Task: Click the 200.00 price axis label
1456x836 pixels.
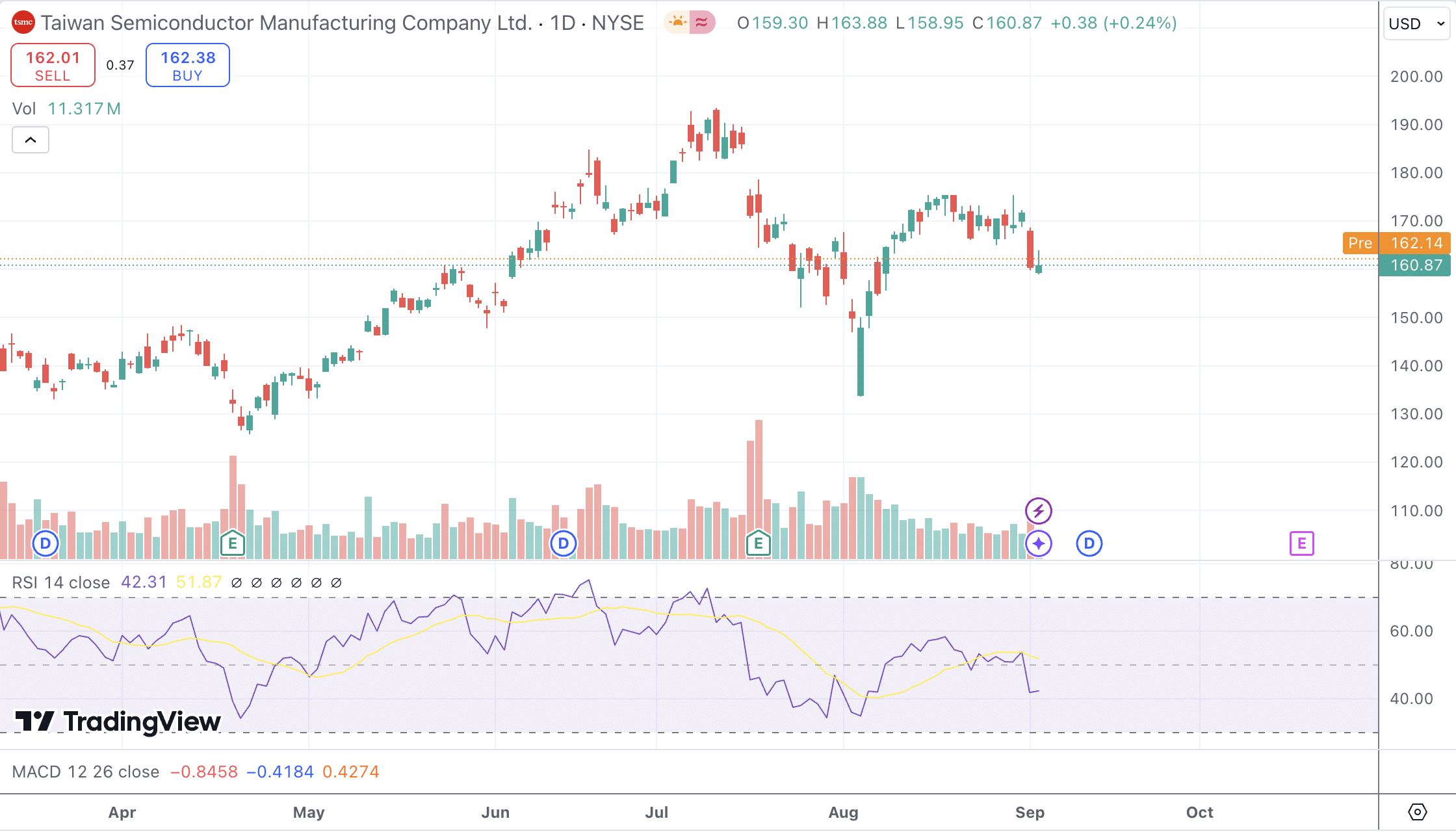Action: [1416, 77]
